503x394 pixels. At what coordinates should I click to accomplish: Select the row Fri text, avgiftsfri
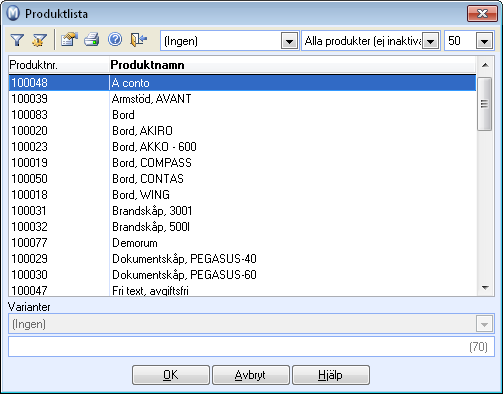tap(242, 290)
